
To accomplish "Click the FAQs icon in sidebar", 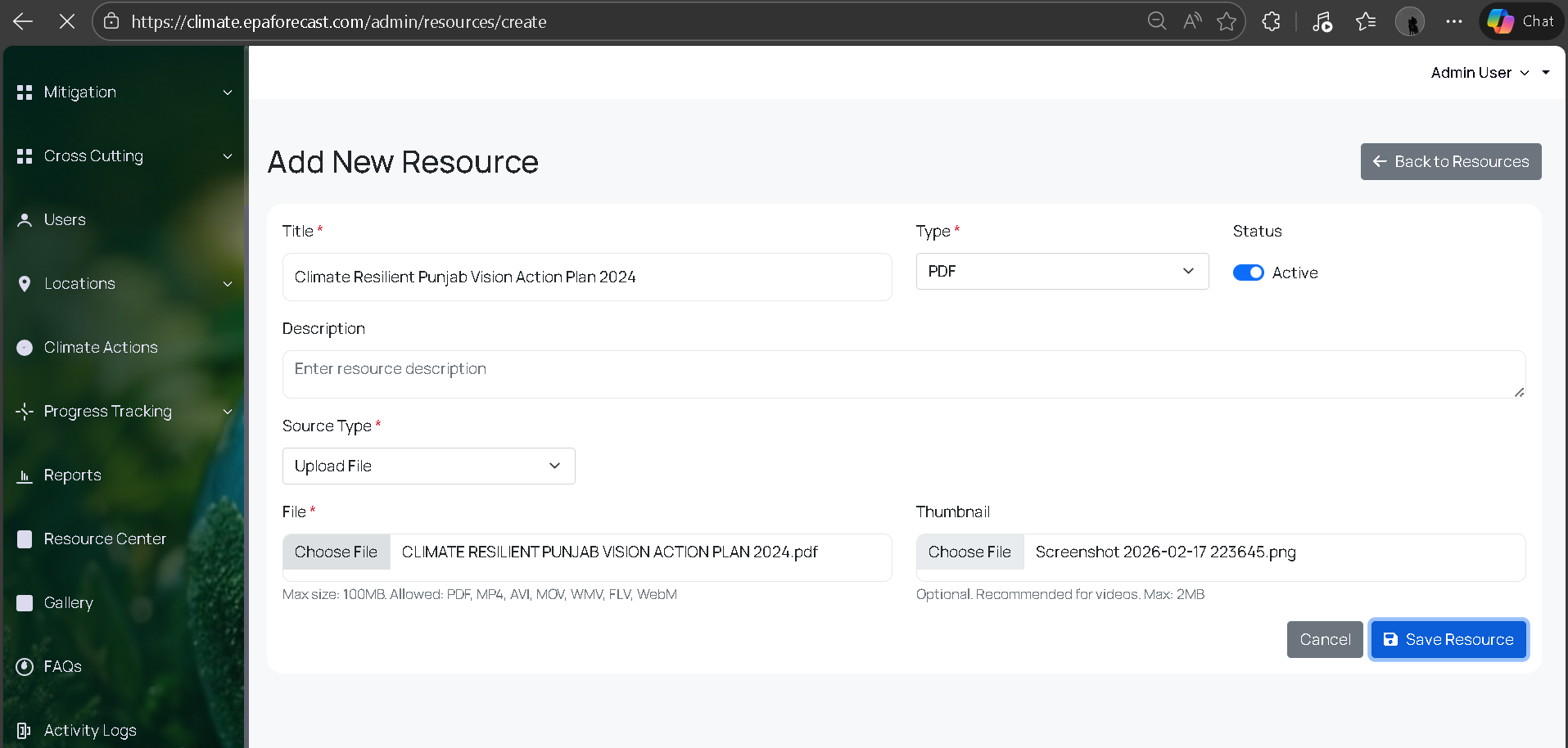I will (x=25, y=667).
